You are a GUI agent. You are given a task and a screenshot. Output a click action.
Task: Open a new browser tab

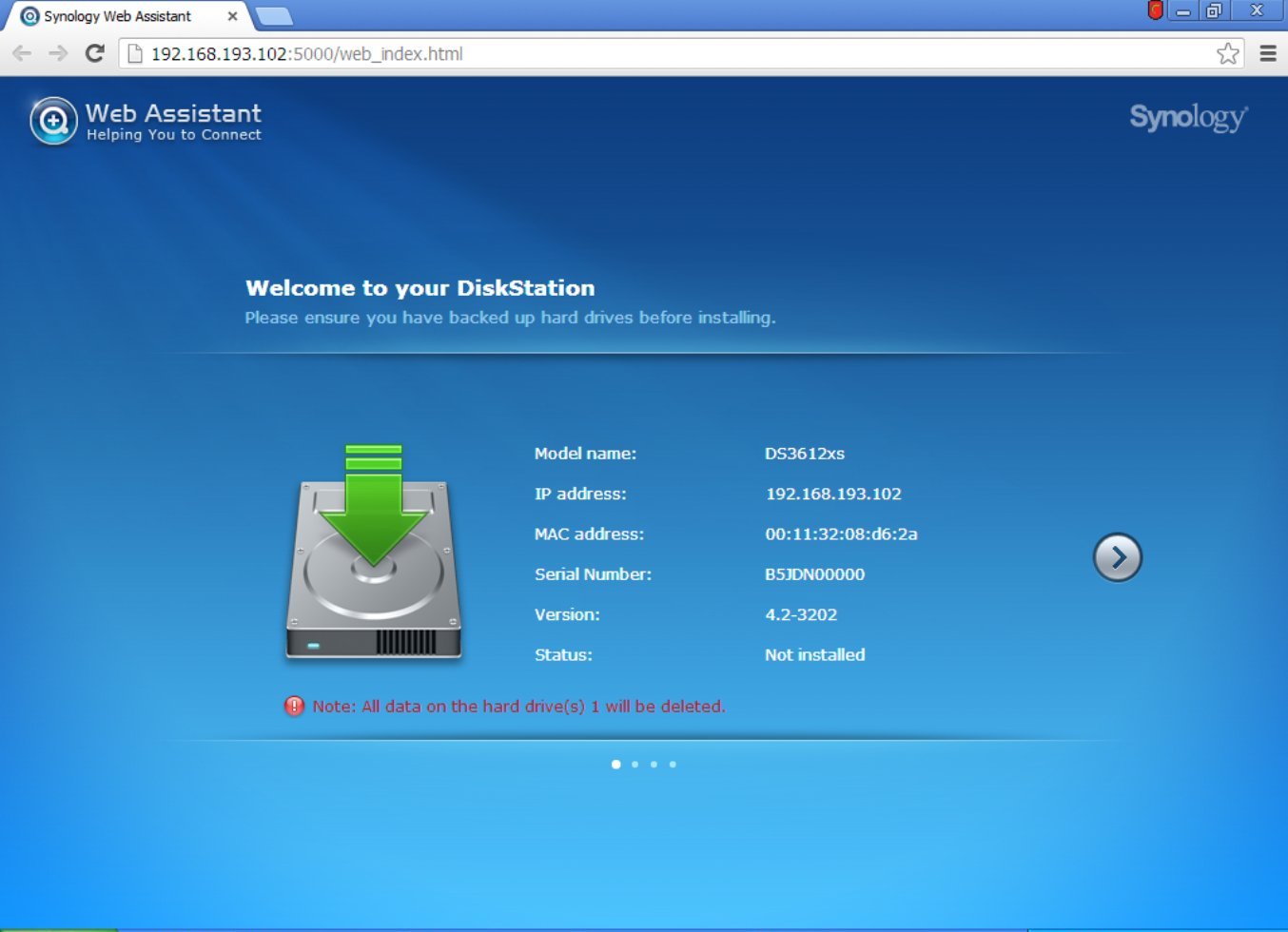click(272, 16)
